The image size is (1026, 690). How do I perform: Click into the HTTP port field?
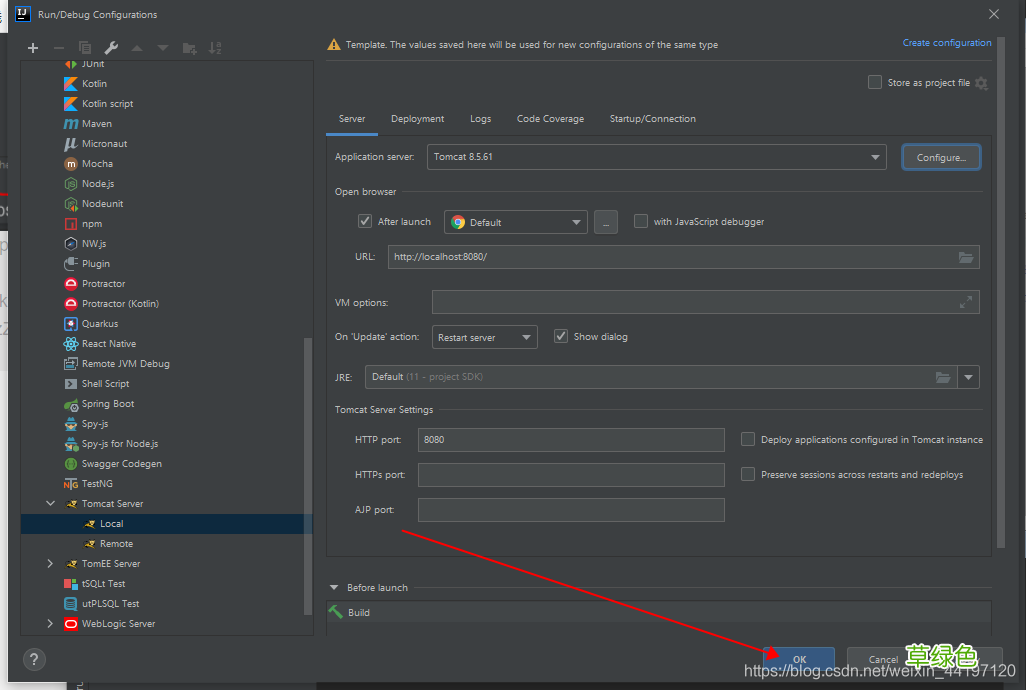coord(571,440)
